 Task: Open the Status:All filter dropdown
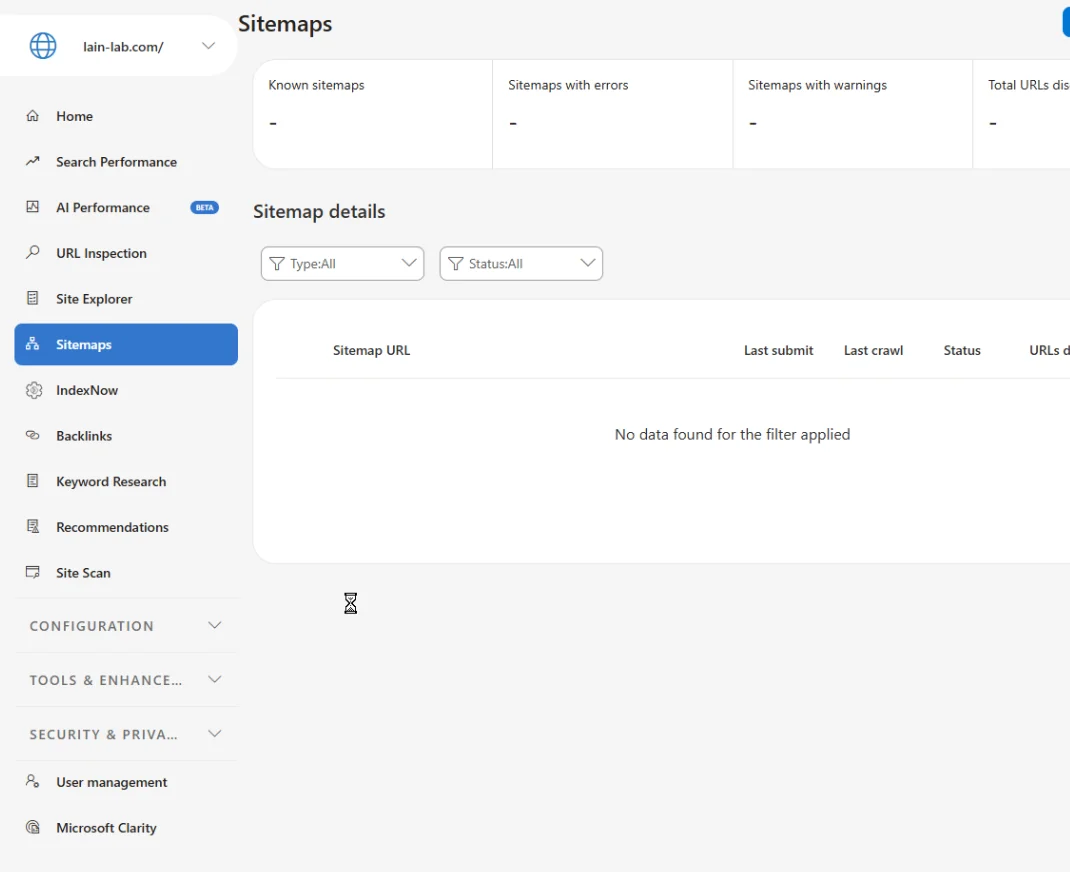[x=521, y=264]
